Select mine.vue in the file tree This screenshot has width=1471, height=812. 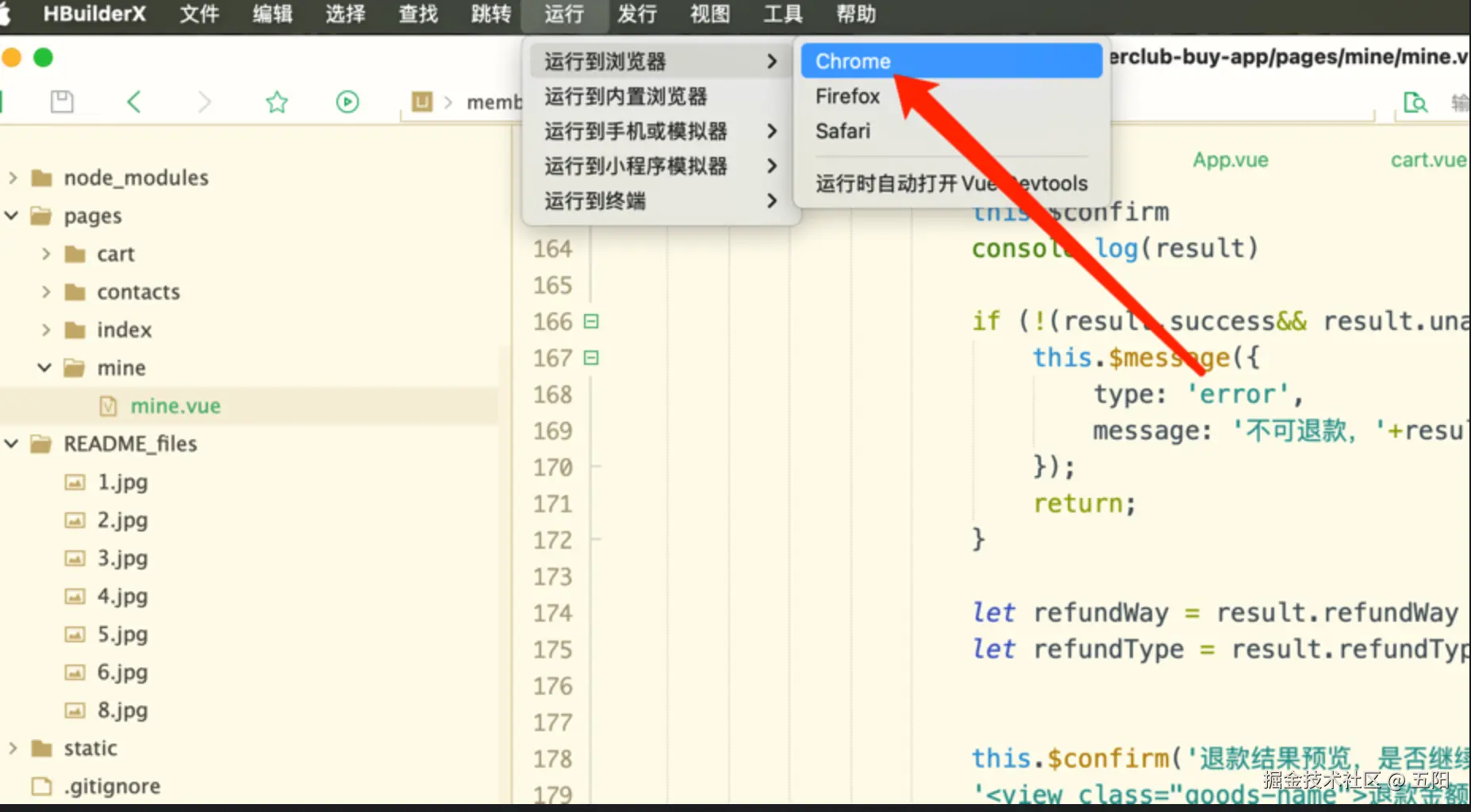tap(175, 406)
